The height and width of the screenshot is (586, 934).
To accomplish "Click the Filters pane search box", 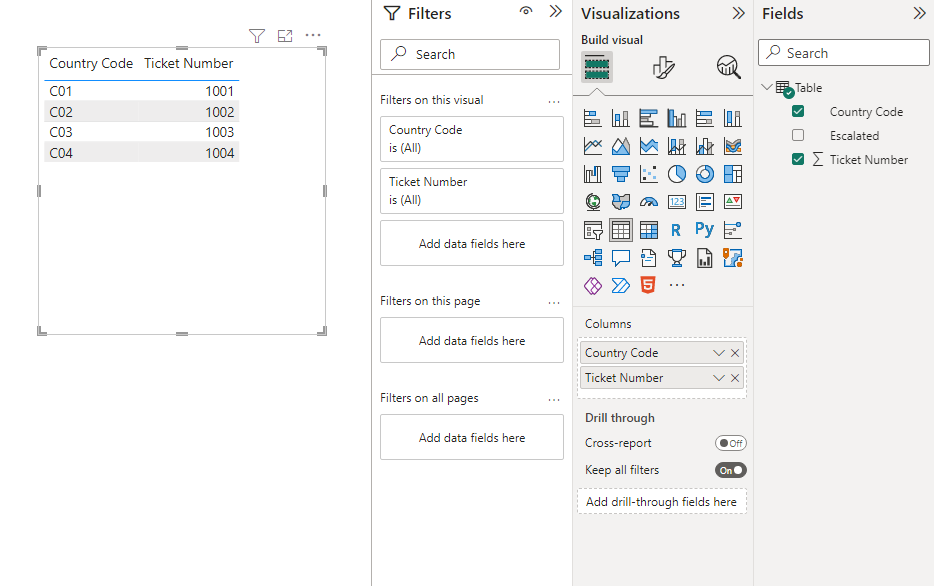I will (470, 54).
